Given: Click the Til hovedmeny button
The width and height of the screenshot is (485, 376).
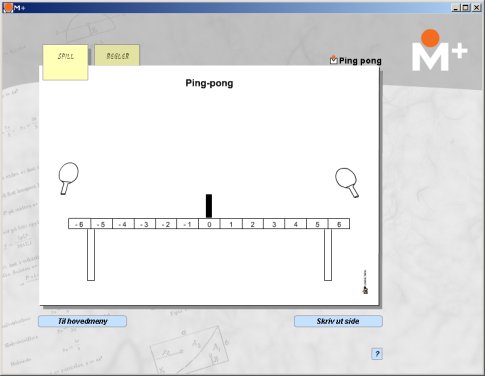Looking at the screenshot, I should pos(82,321).
